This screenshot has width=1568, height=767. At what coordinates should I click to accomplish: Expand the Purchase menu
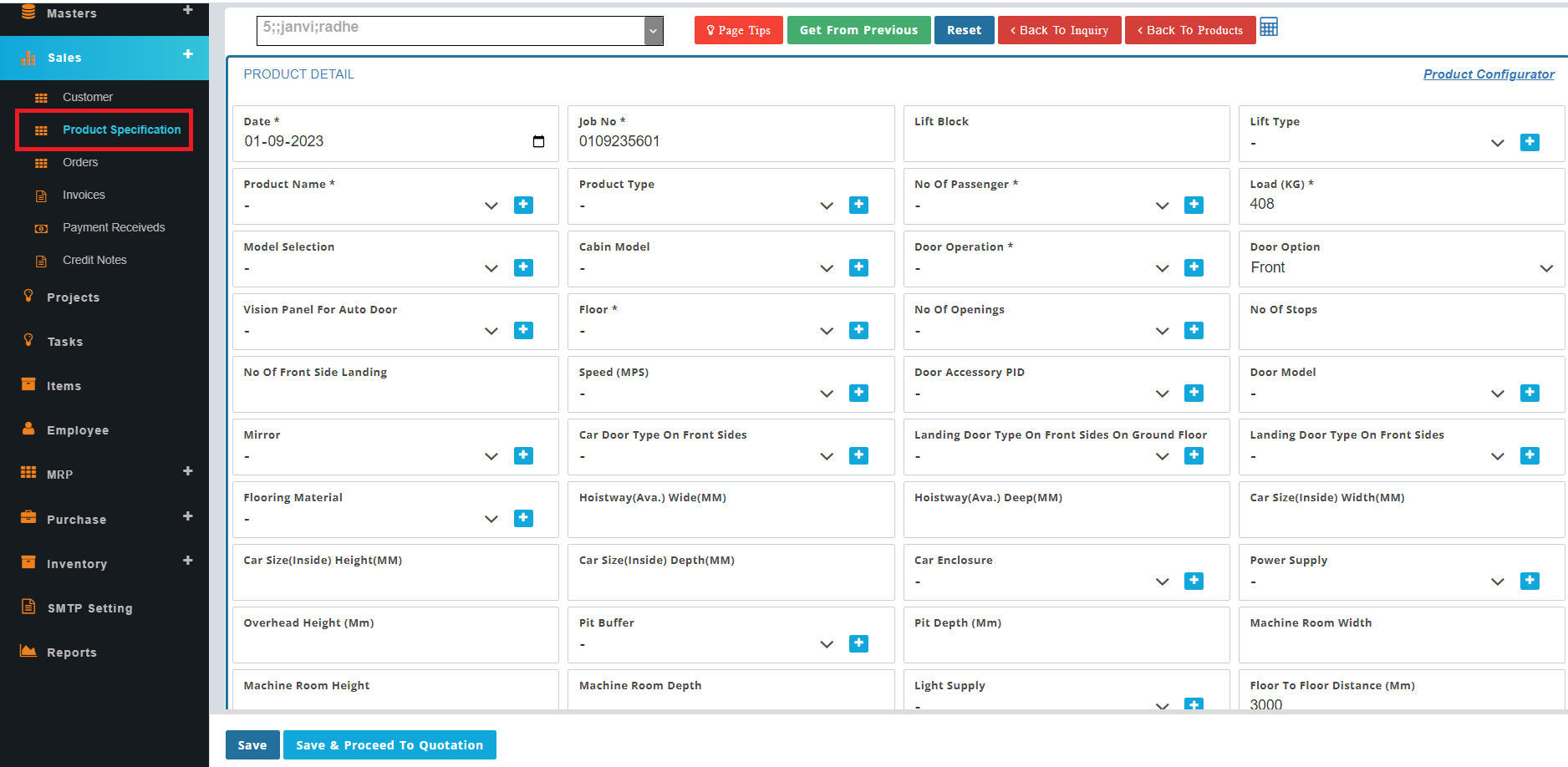click(x=187, y=516)
